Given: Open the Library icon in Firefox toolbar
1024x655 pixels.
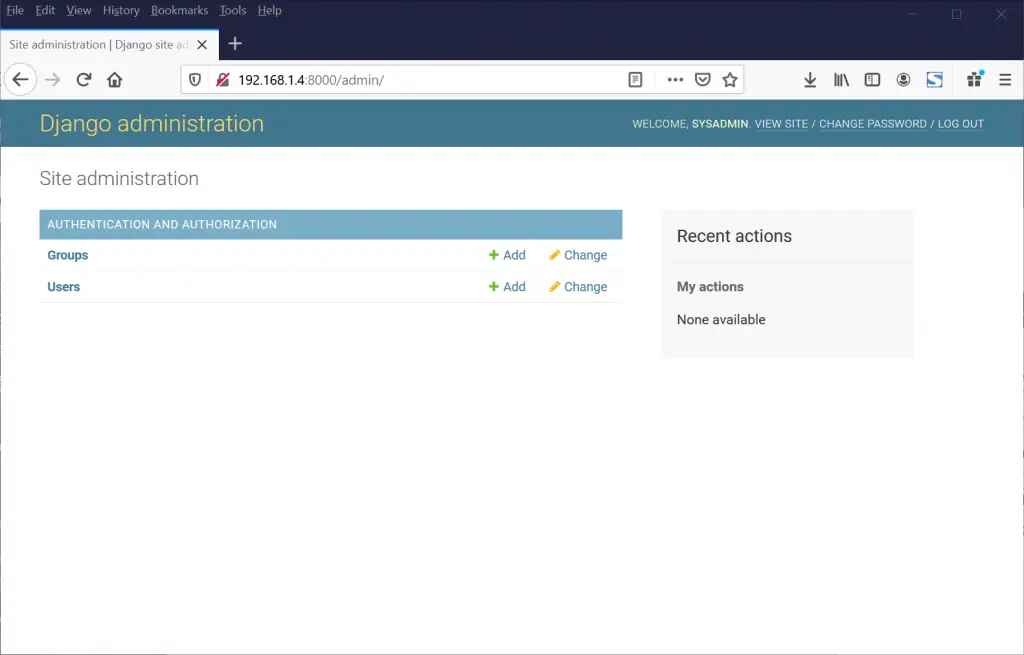Looking at the screenshot, I should 841,79.
